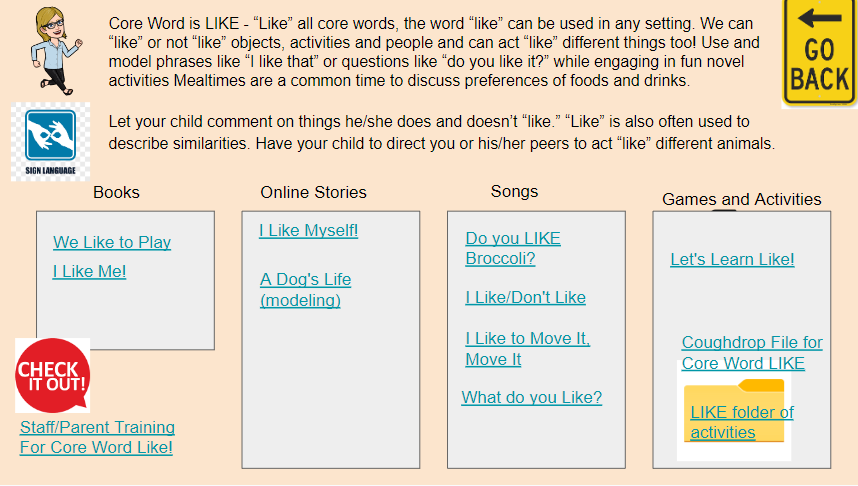This screenshot has height=486, width=858.
Task: Click the running woman avatar
Action: click(56, 50)
